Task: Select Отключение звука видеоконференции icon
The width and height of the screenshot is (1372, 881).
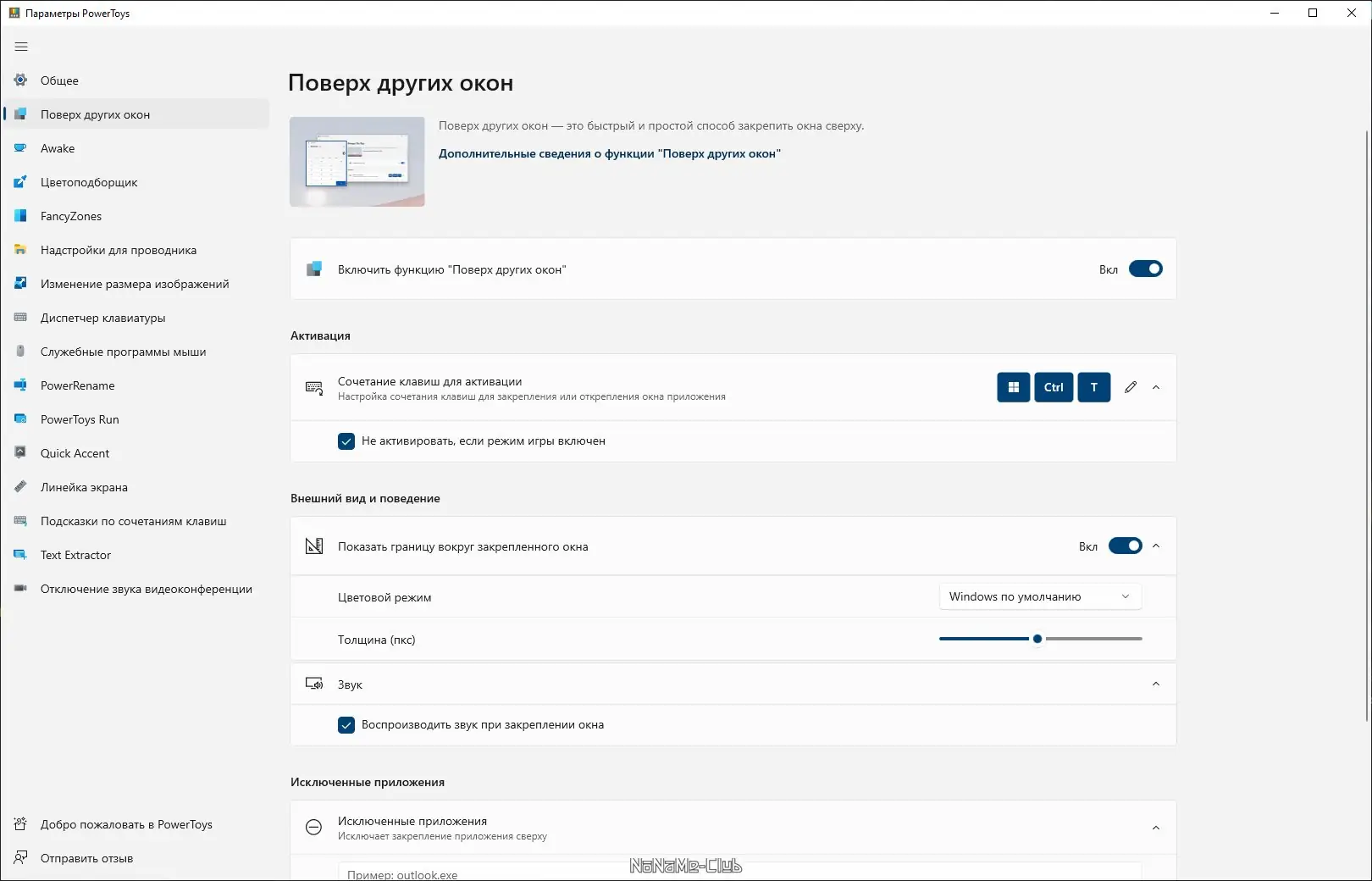Action: 20,589
